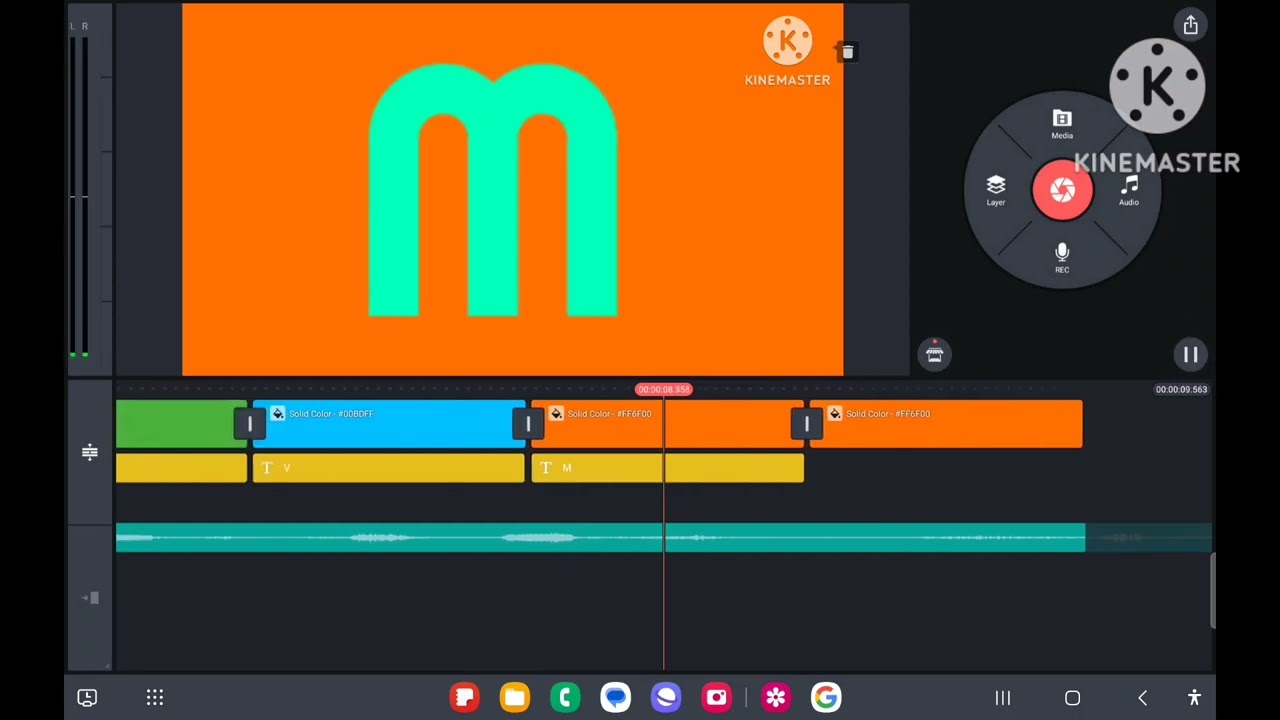Open the Layer menu in the wheel
The width and height of the screenshot is (1280, 720).
pos(996,190)
